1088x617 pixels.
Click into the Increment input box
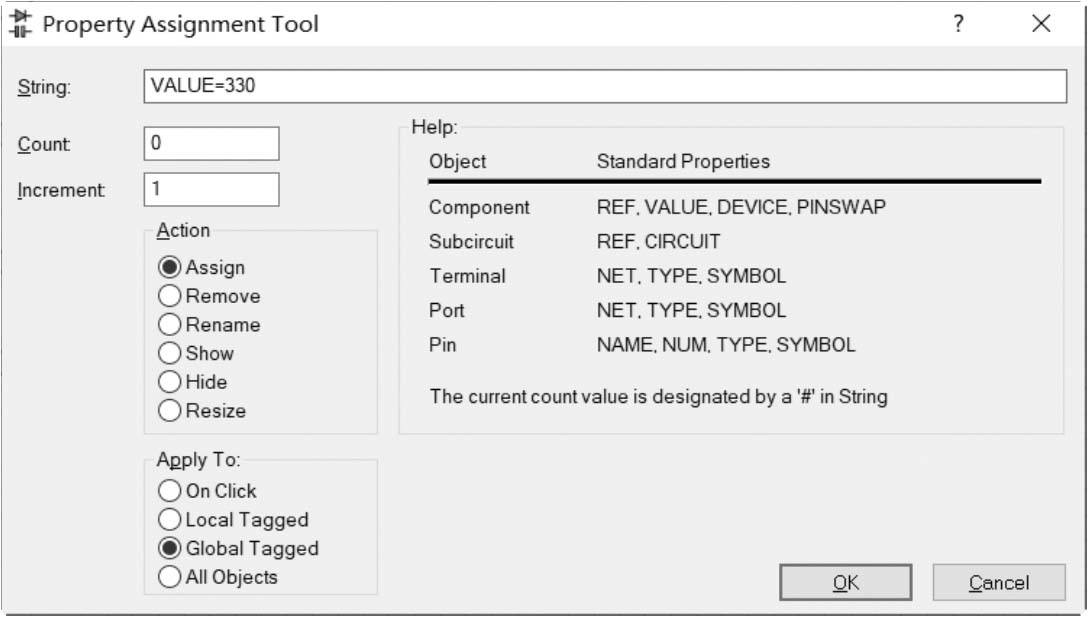click(211, 190)
